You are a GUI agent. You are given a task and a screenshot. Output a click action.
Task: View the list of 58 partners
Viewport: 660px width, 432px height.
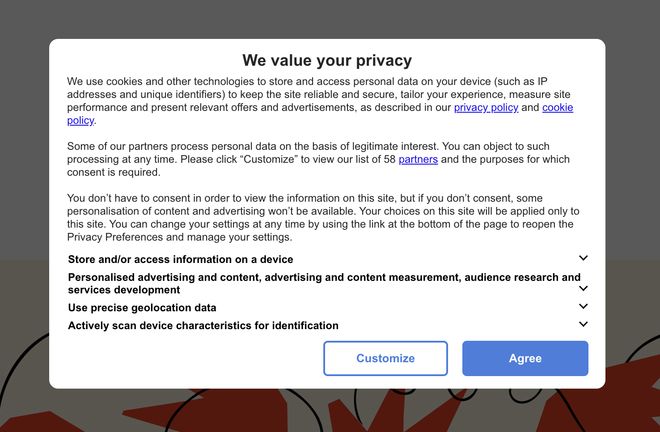pyautogui.click(x=418, y=159)
